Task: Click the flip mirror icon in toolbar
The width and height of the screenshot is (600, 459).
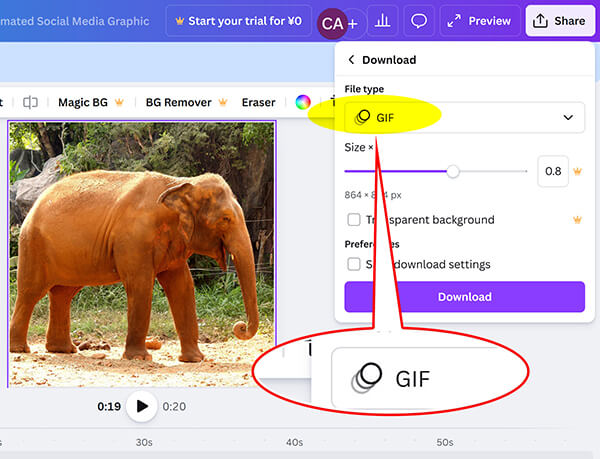Action: click(x=30, y=103)
